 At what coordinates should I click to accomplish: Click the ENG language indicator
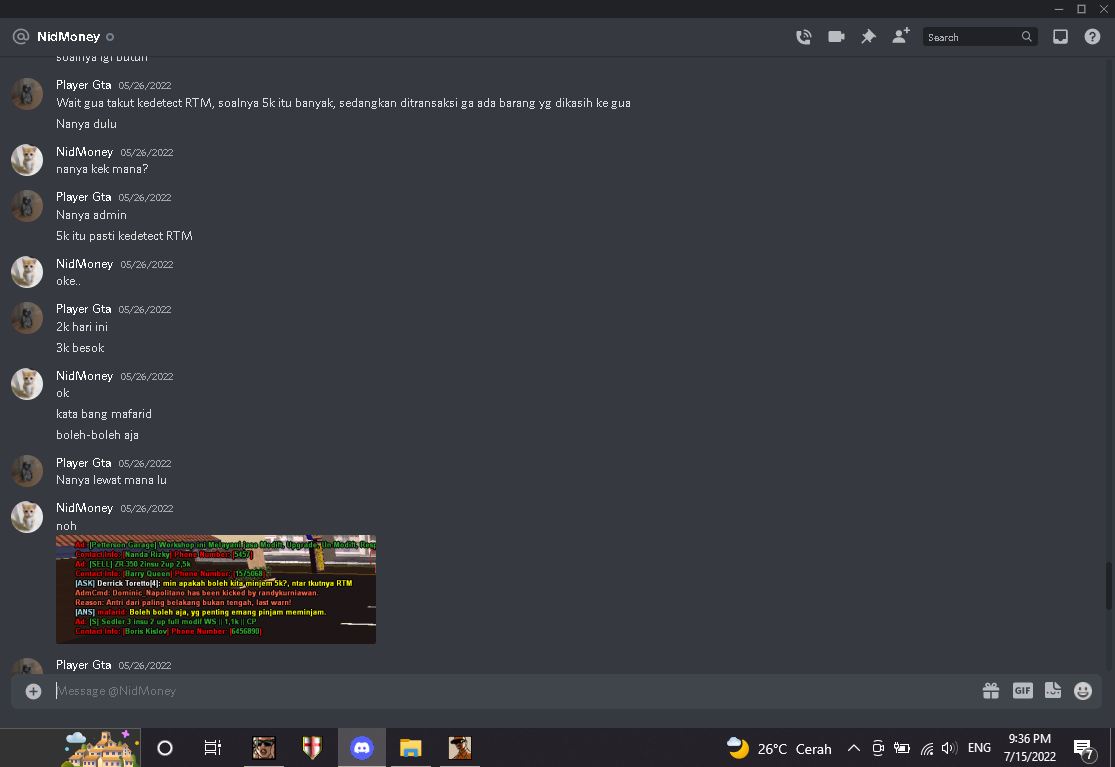(x=979, y=748)
